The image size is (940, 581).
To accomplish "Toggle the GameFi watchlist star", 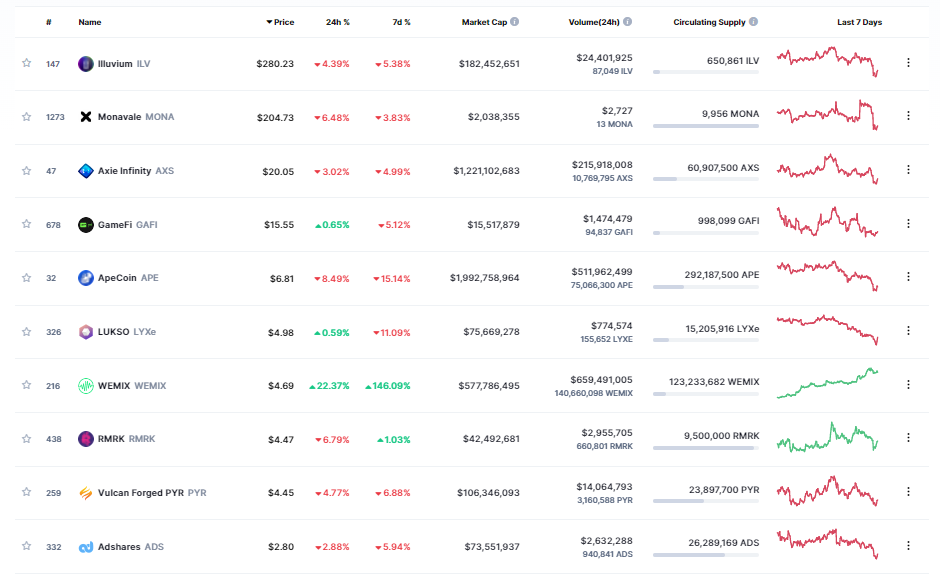I will 26,224.
